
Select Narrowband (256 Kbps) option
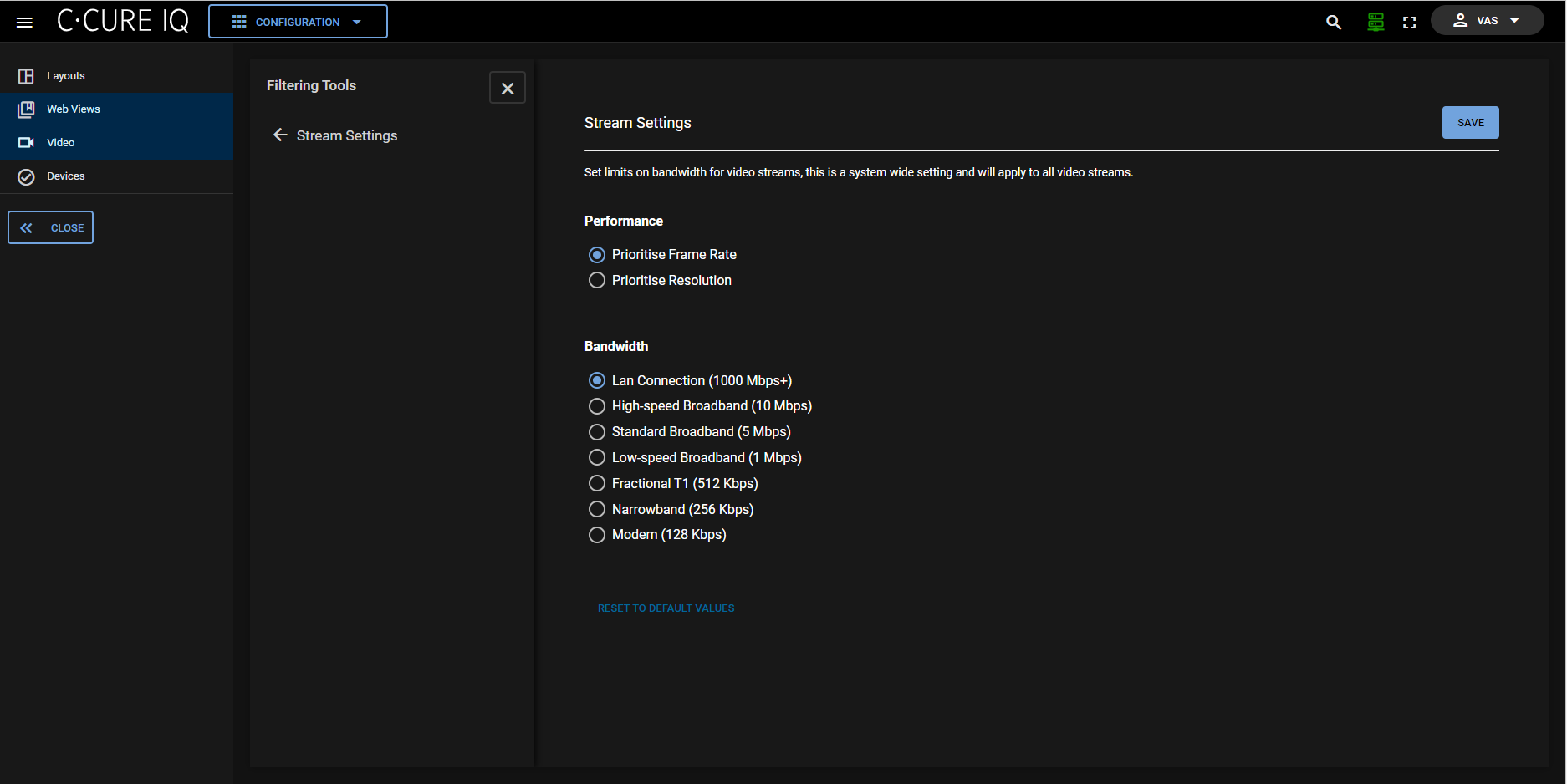coord(597,509)
